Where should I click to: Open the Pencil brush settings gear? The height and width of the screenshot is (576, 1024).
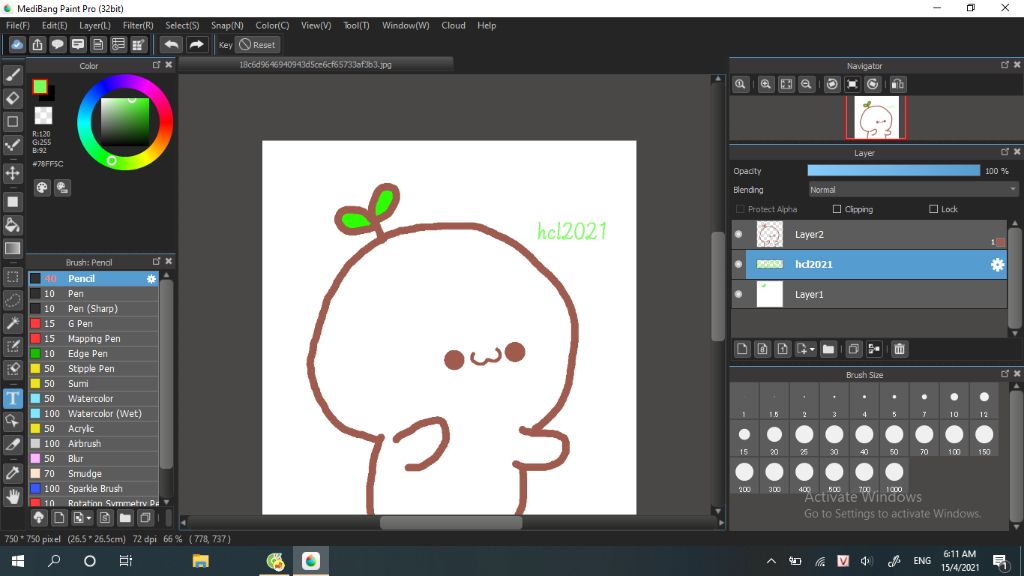coord(152,279)
